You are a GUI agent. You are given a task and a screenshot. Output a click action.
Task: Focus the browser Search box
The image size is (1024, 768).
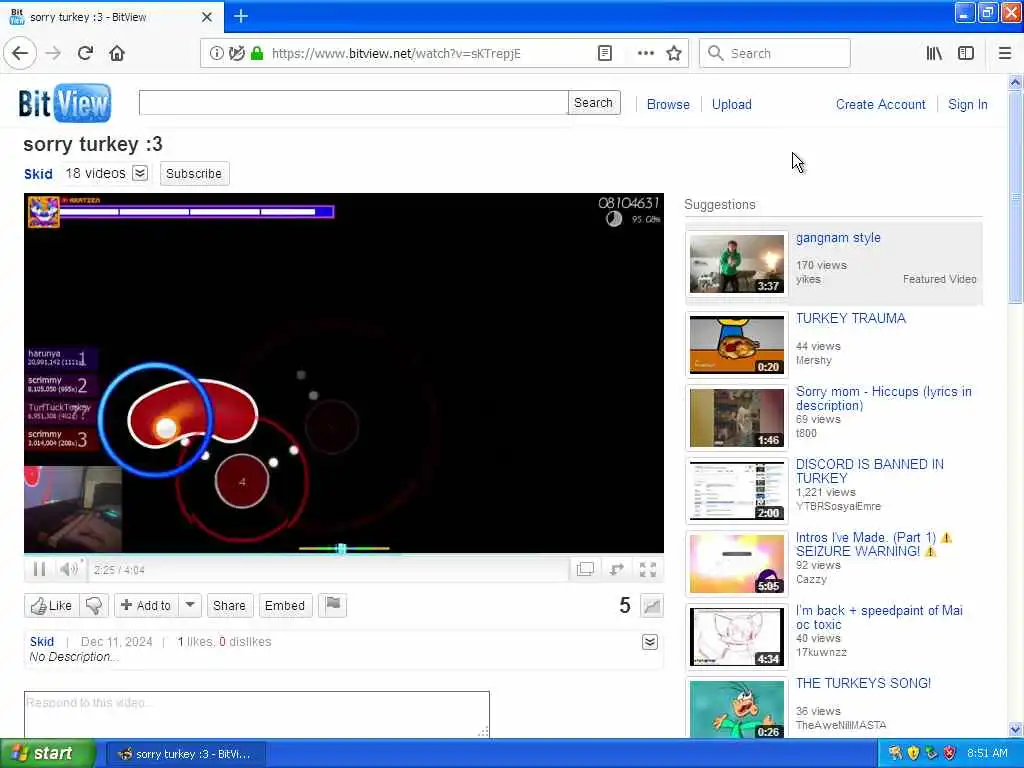point(775,54)
